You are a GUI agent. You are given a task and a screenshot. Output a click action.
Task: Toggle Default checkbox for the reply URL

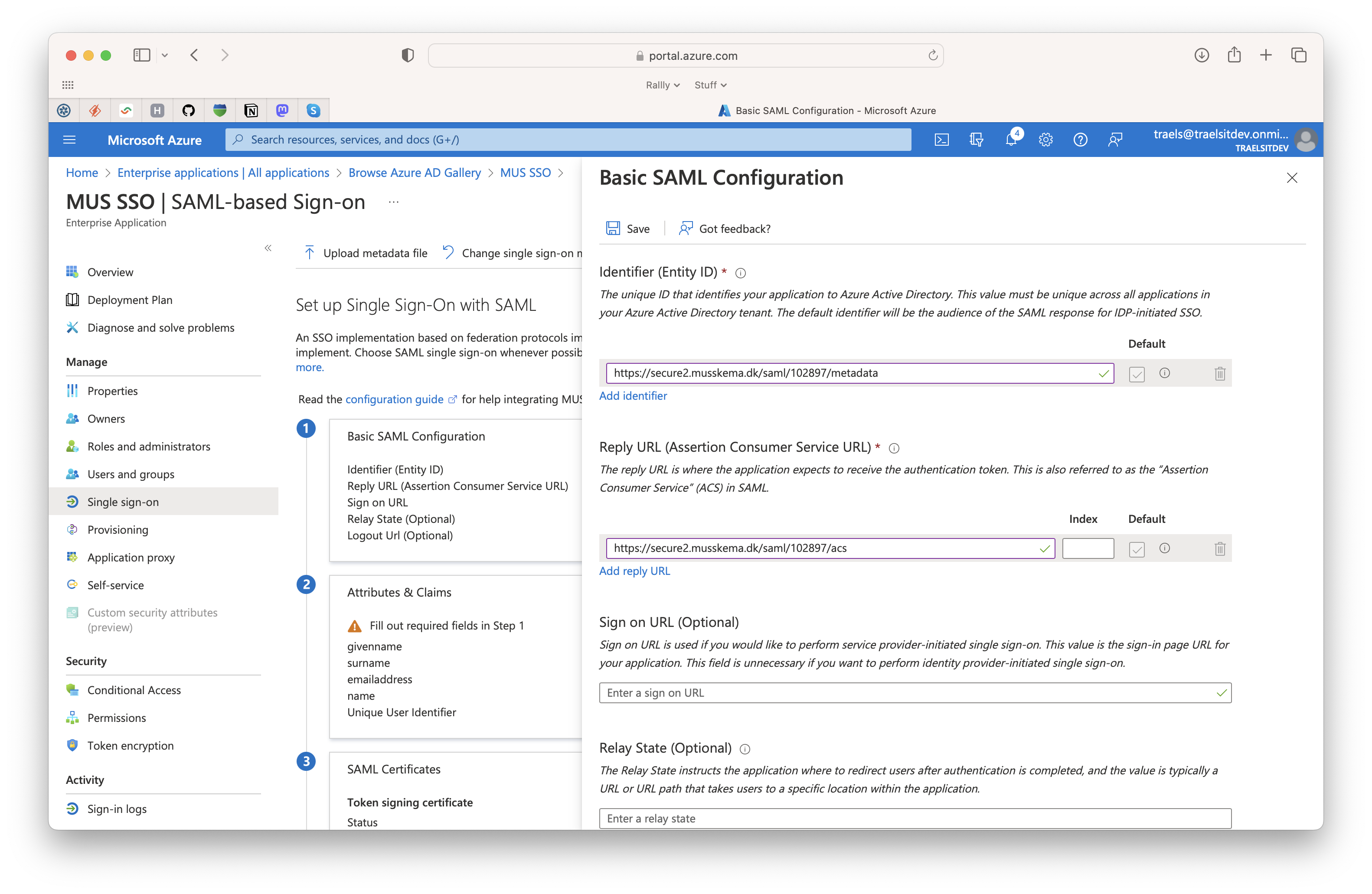1136,549
